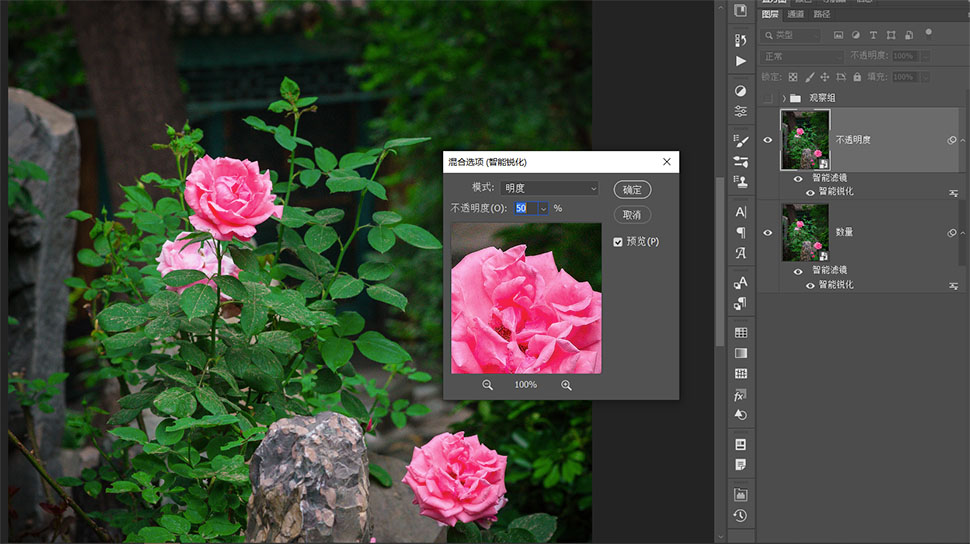Lock all padlock icon
970x544 pixels.
tap(857, 77)
